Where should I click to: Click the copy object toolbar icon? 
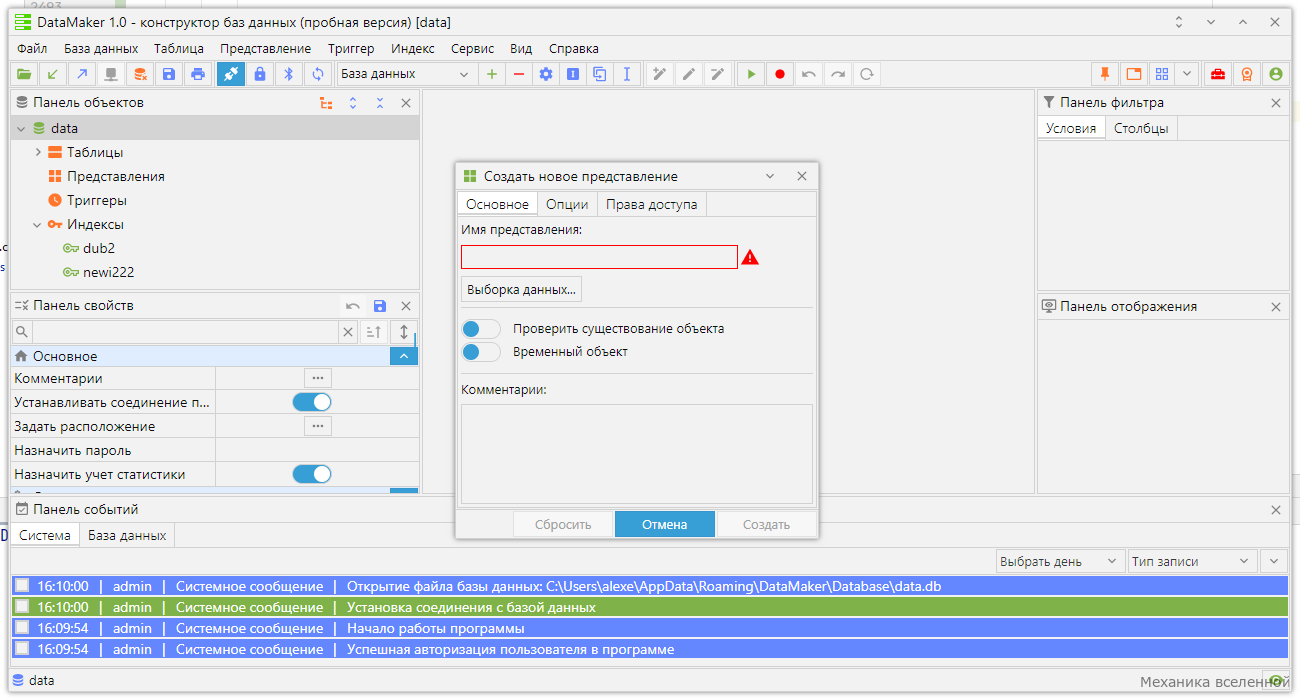click(600, 74)
